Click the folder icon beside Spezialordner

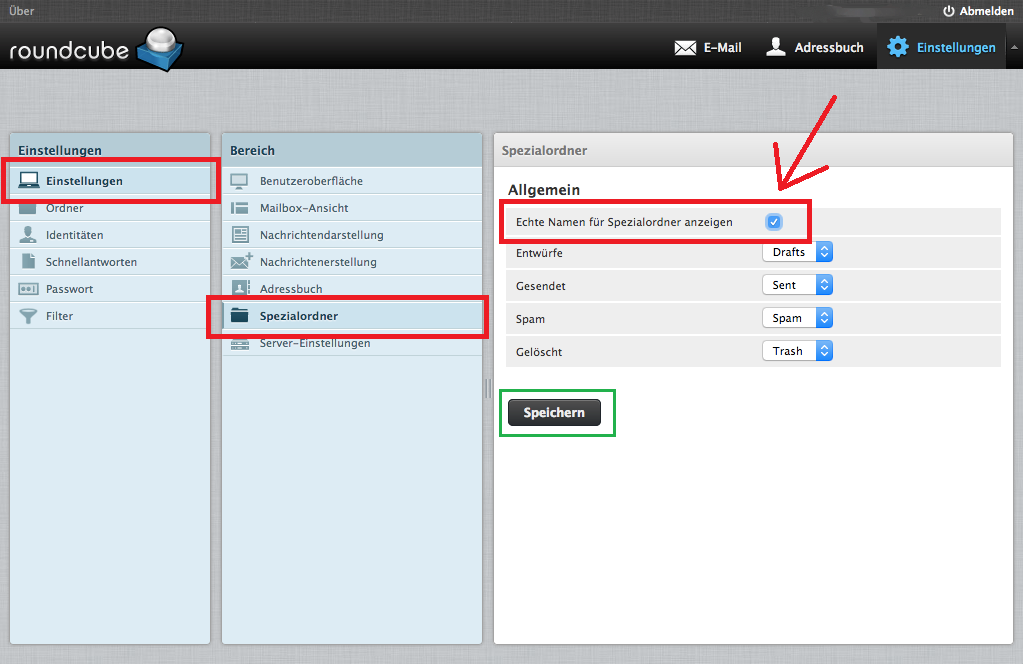click(239, 316)
